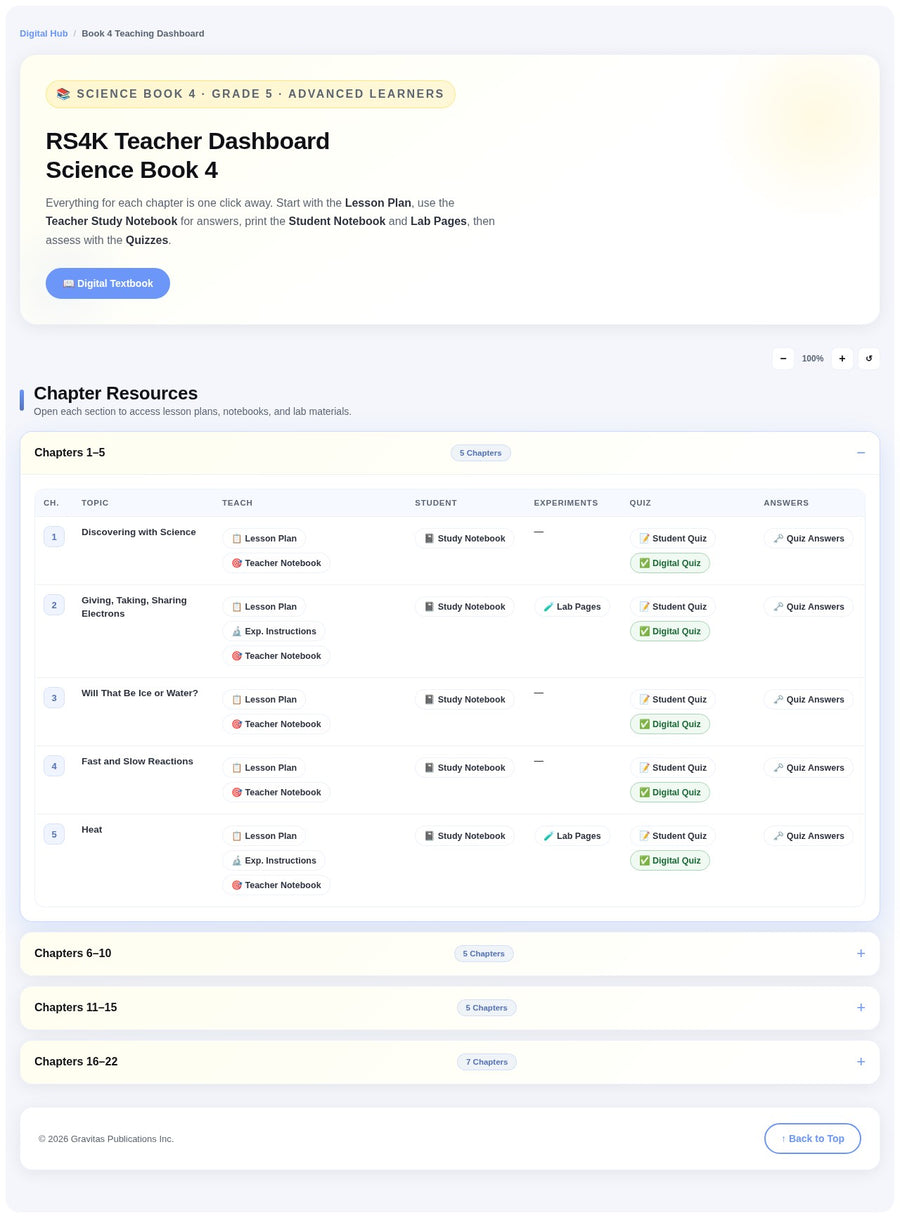
Task: Launch Digital Quiz for the Heat chapter
Action: 670,860
